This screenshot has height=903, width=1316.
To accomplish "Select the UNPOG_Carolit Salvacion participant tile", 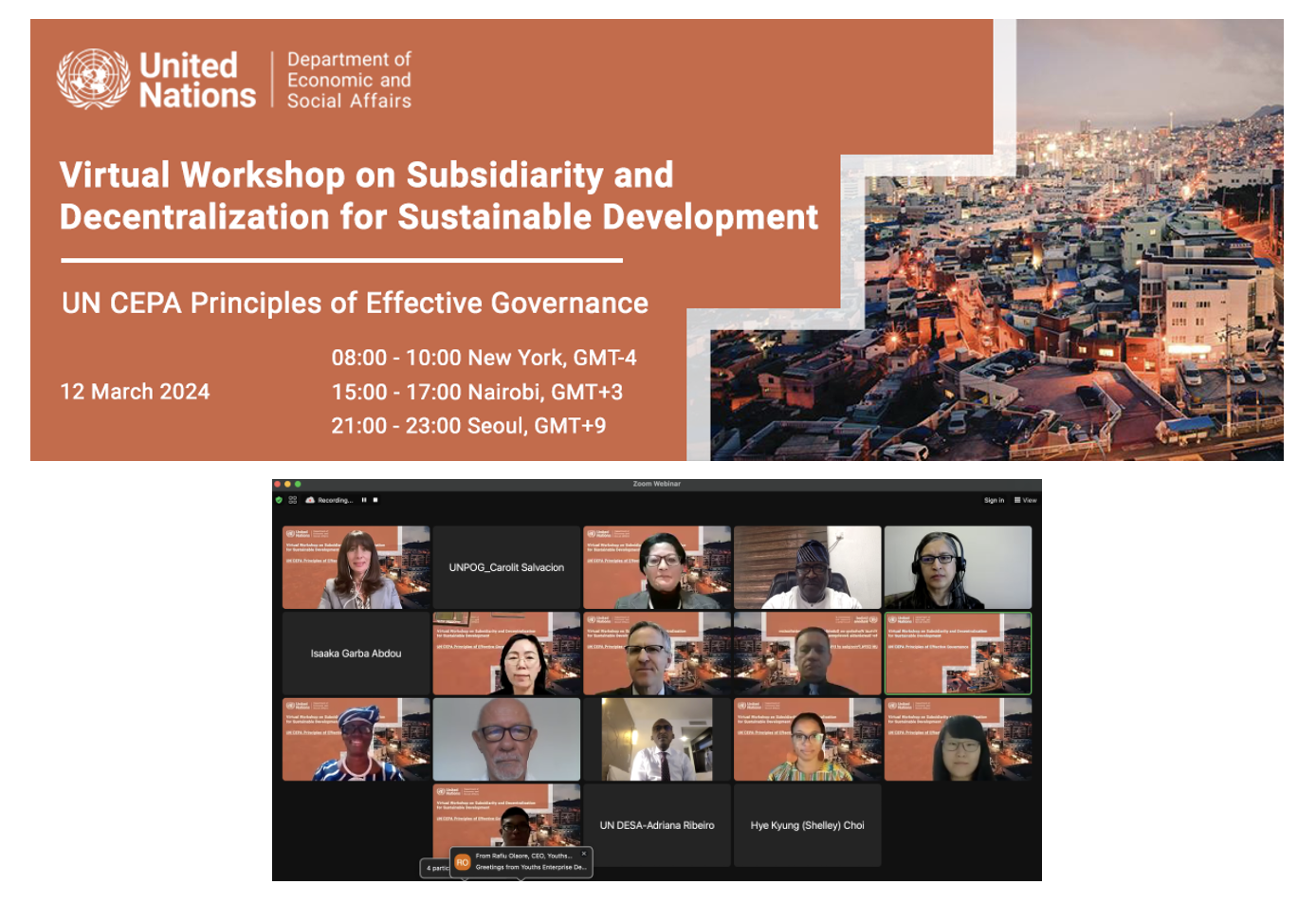I will pyautogui.click(x=506, y=567).
